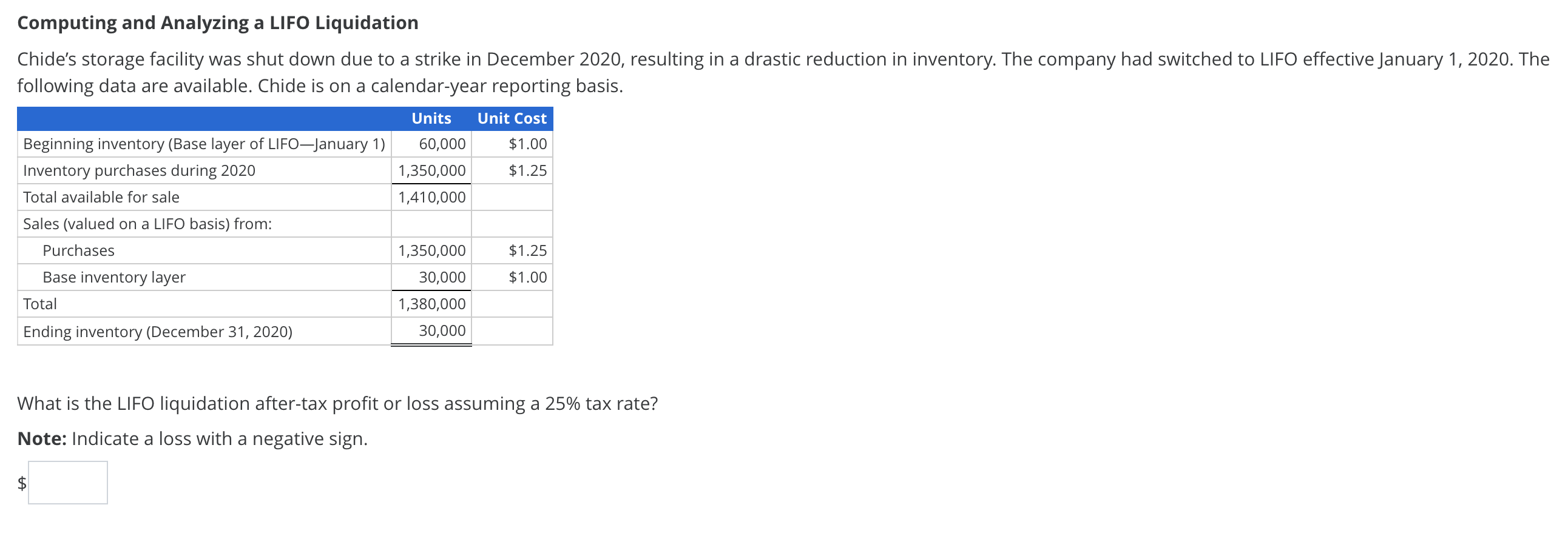1568x559 pixels.
Task: Click the Total available for sale row
Action: [x=102, y=197]
